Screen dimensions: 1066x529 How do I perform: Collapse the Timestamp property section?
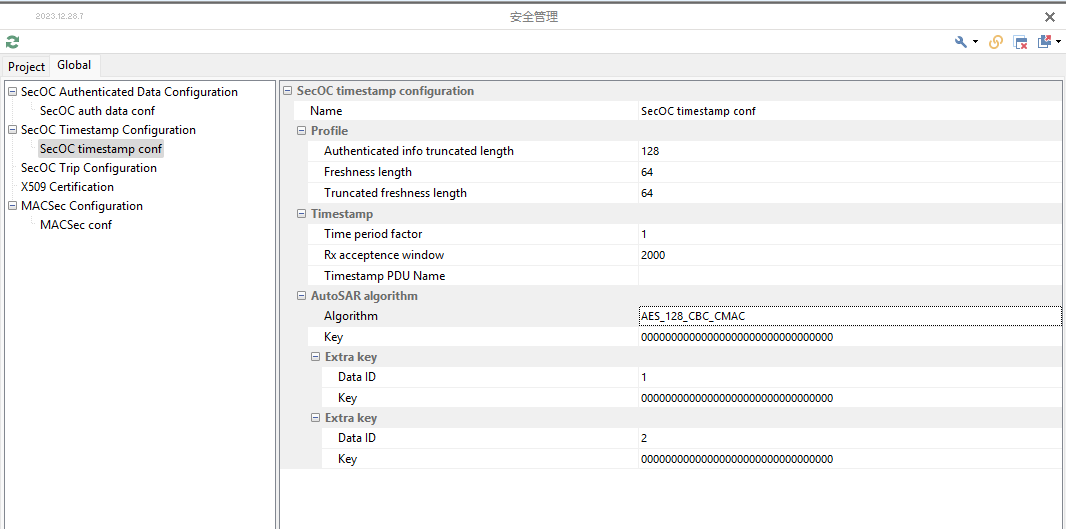301,214
